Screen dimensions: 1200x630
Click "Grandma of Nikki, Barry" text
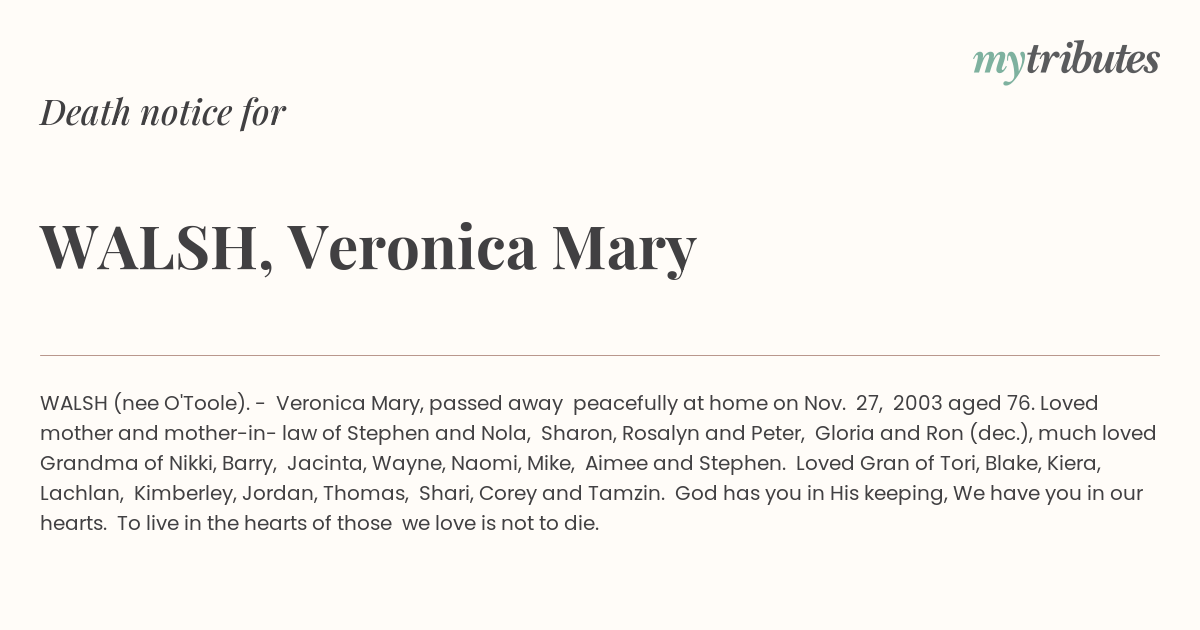(x=159, y=464)
